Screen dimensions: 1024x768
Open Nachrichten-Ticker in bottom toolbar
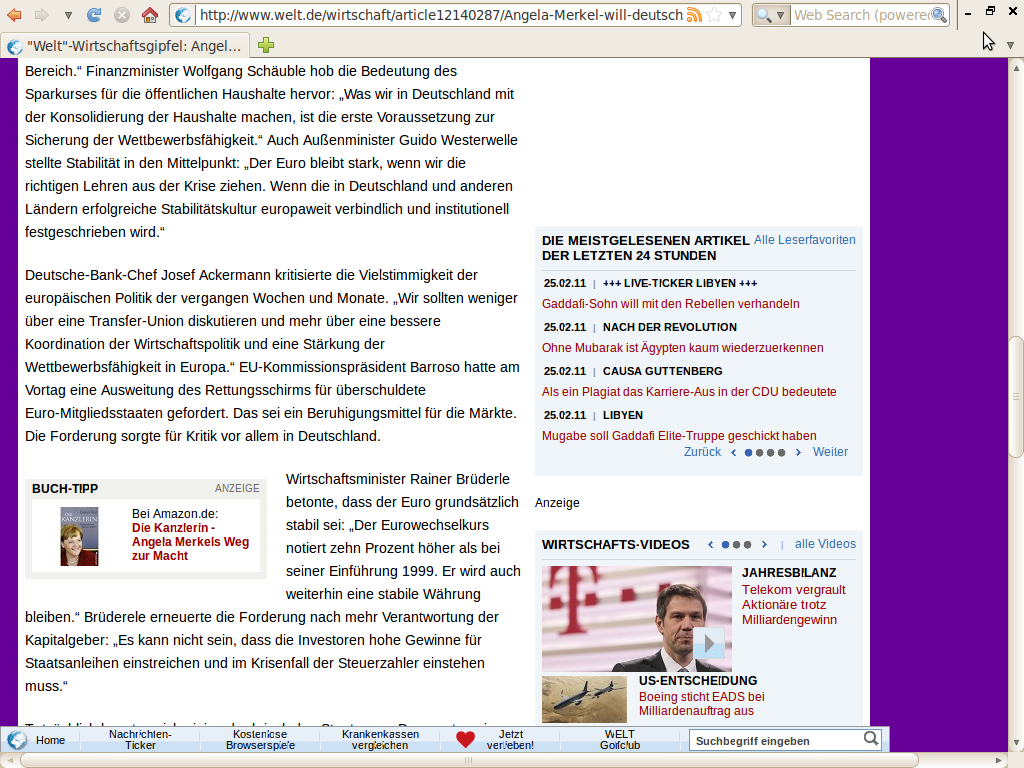tap(140, 740)
